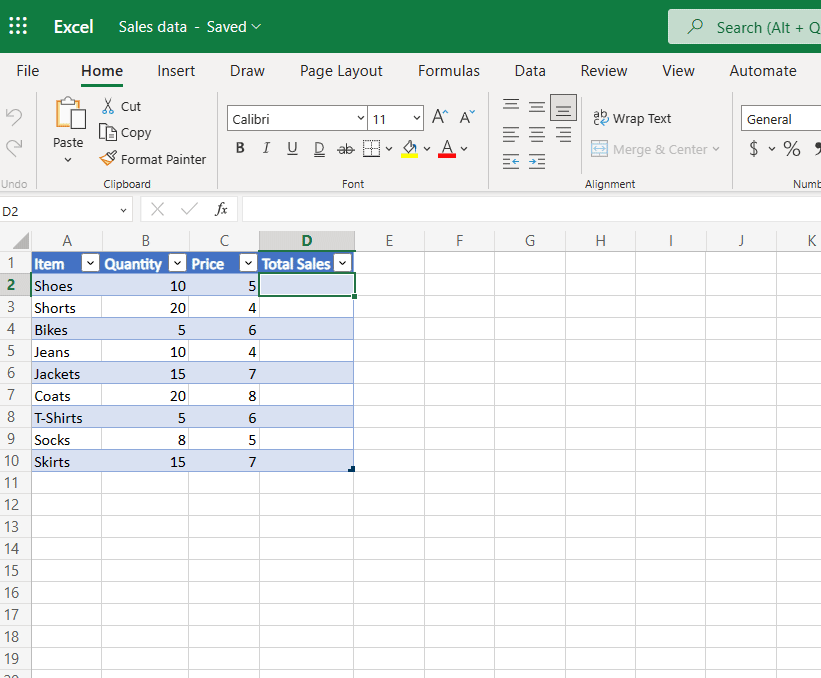
Task: Select the Format Painter tool
Action: click(152, 159)
